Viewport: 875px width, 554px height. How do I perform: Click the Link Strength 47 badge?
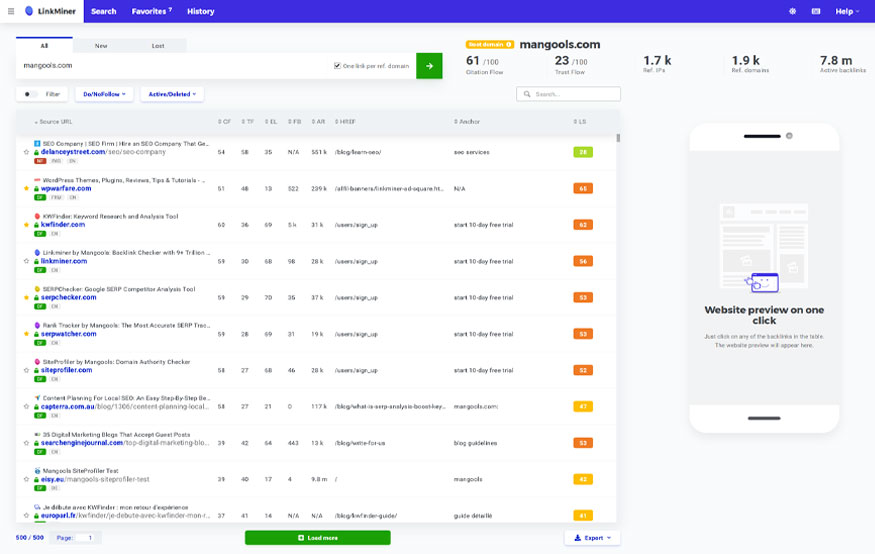(x=583, y=406)
